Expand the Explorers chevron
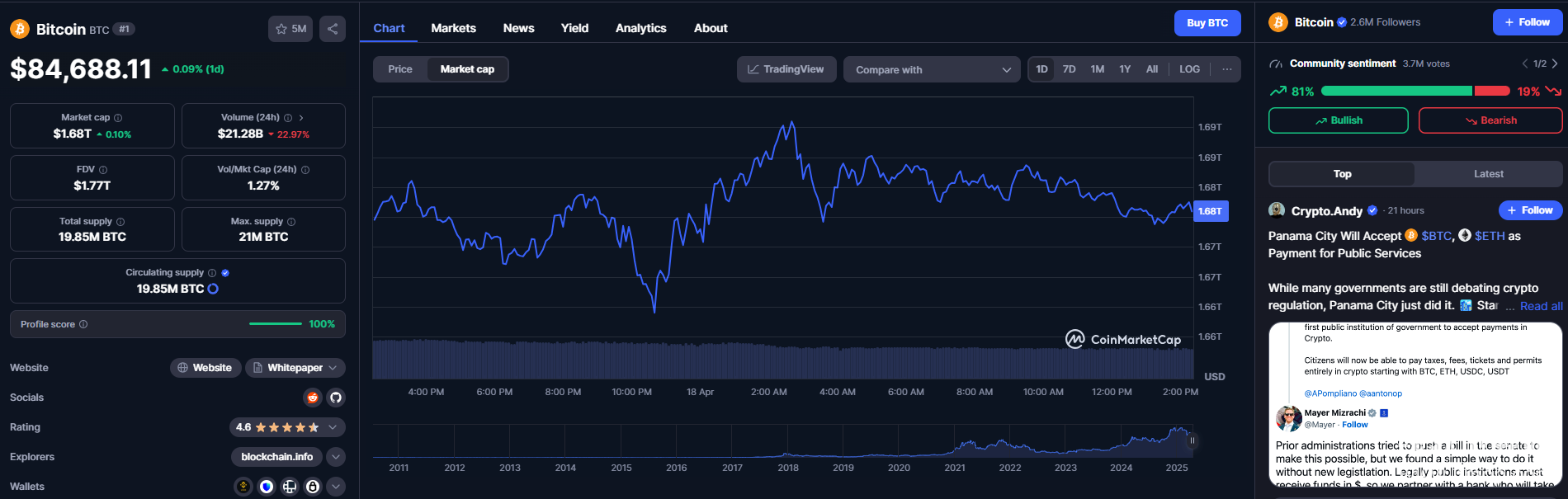 (335, 457)
